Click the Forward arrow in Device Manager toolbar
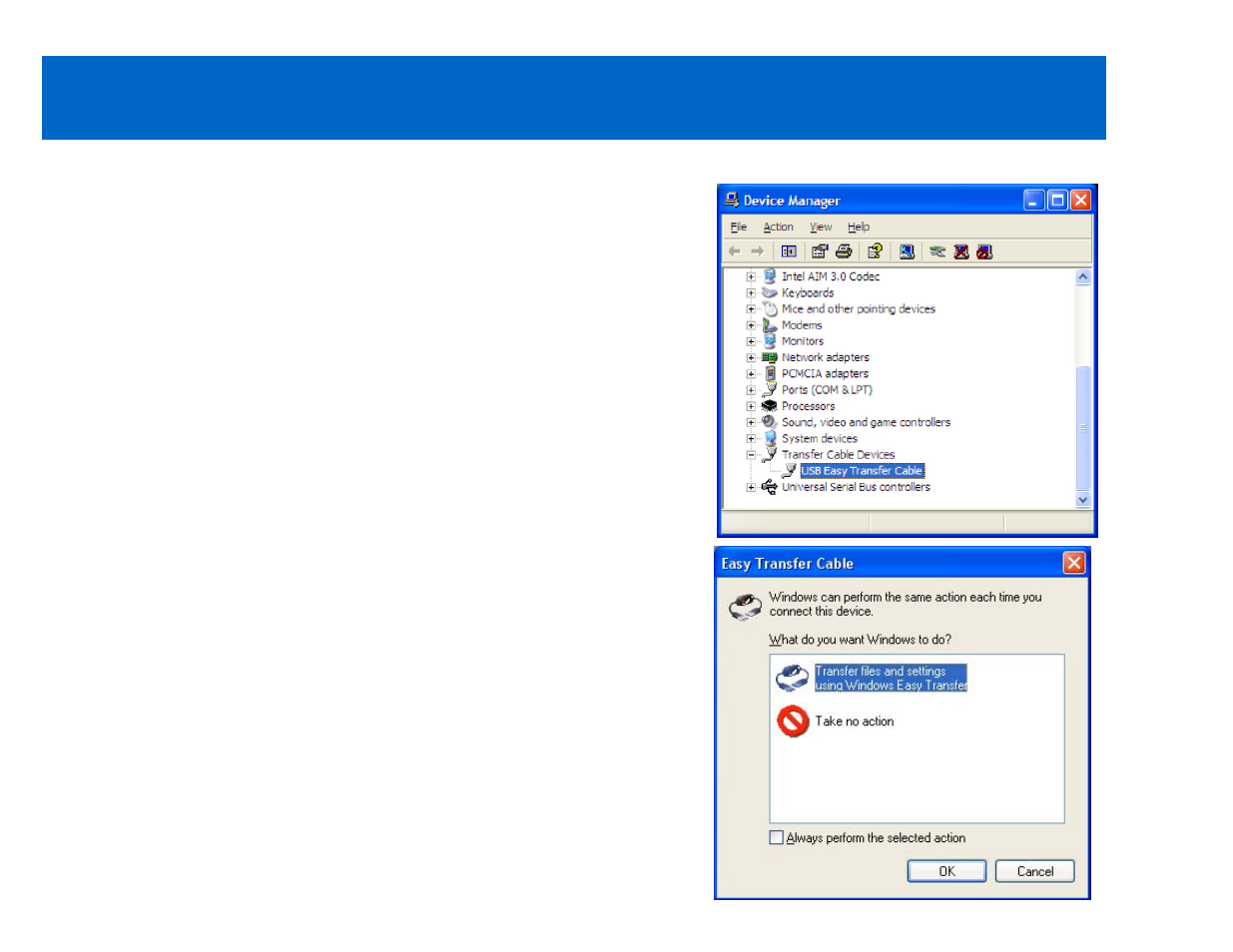Image resolution: width=1233 pixels, height=952 pixels. click(757, 251)
